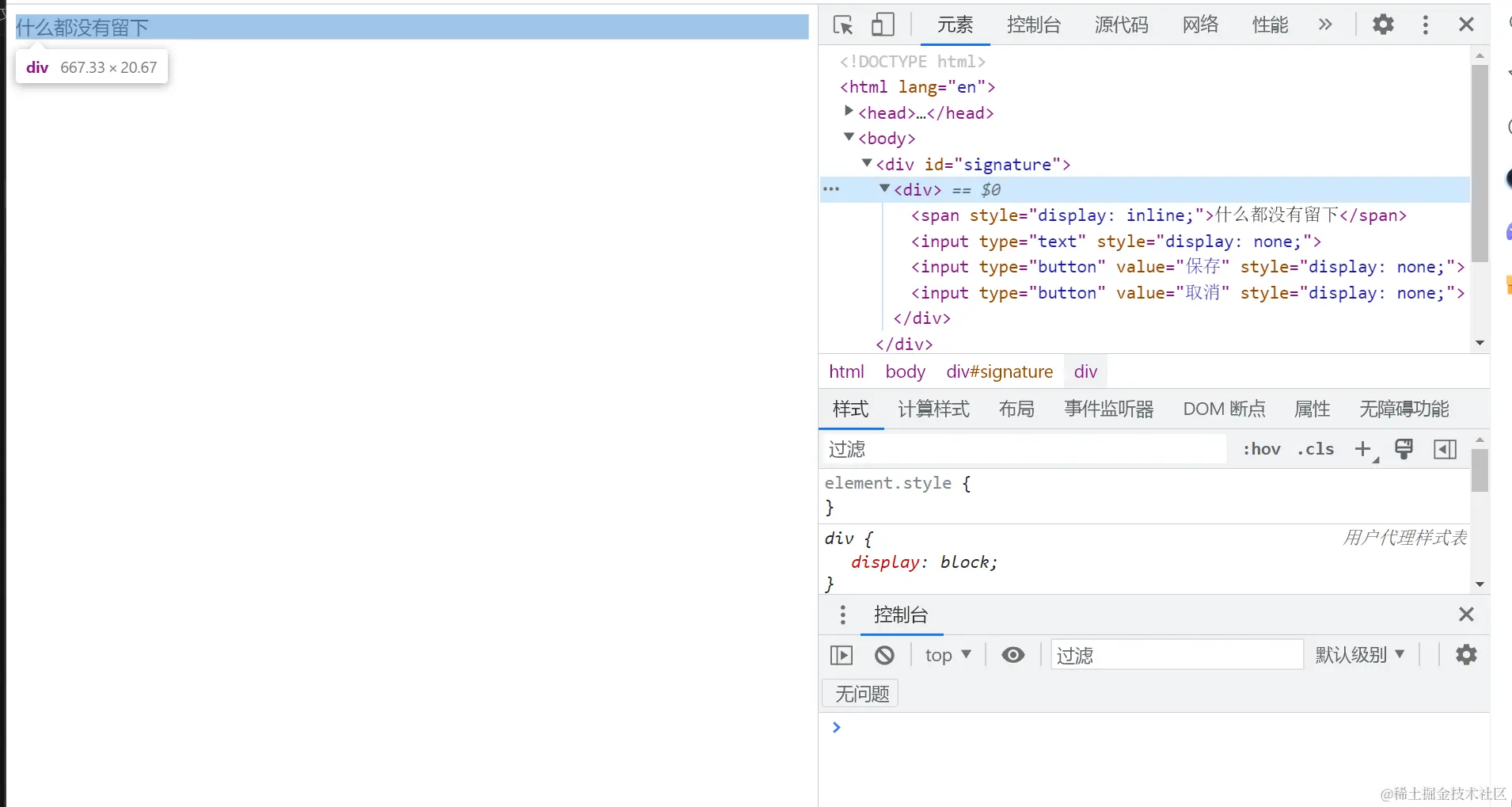Open the DevTools three-dot customize menu
Screen dimensions: 1512x807
click(1426, 25)
